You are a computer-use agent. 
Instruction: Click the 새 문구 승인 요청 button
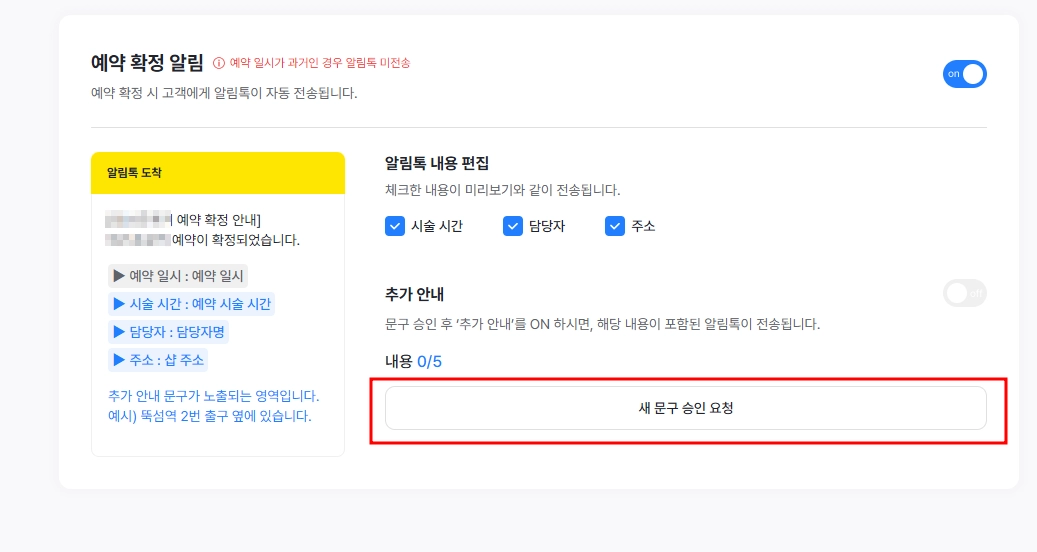(686, 408)
